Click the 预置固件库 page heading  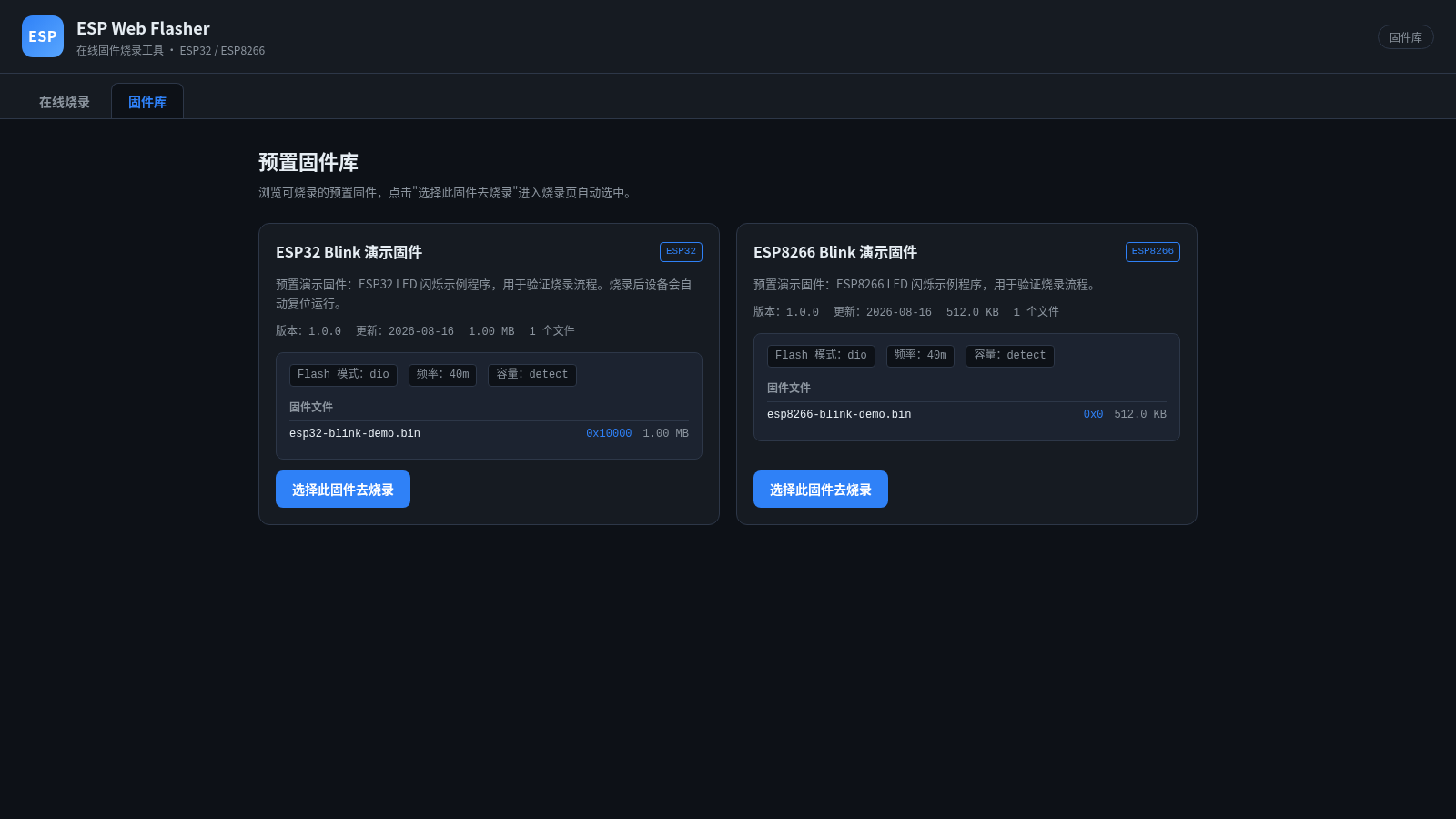tap(308, 163)
